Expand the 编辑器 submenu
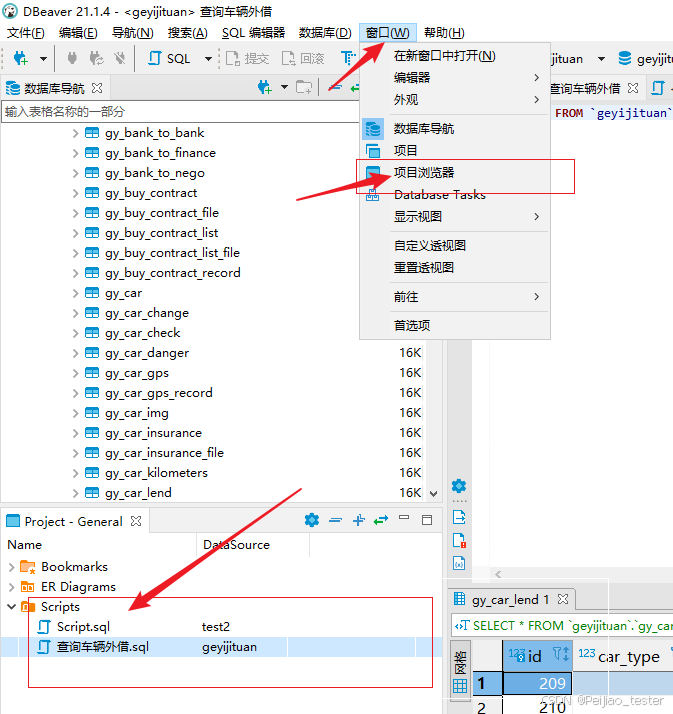This screenshot has height=714, width=673. pos(455,78)
